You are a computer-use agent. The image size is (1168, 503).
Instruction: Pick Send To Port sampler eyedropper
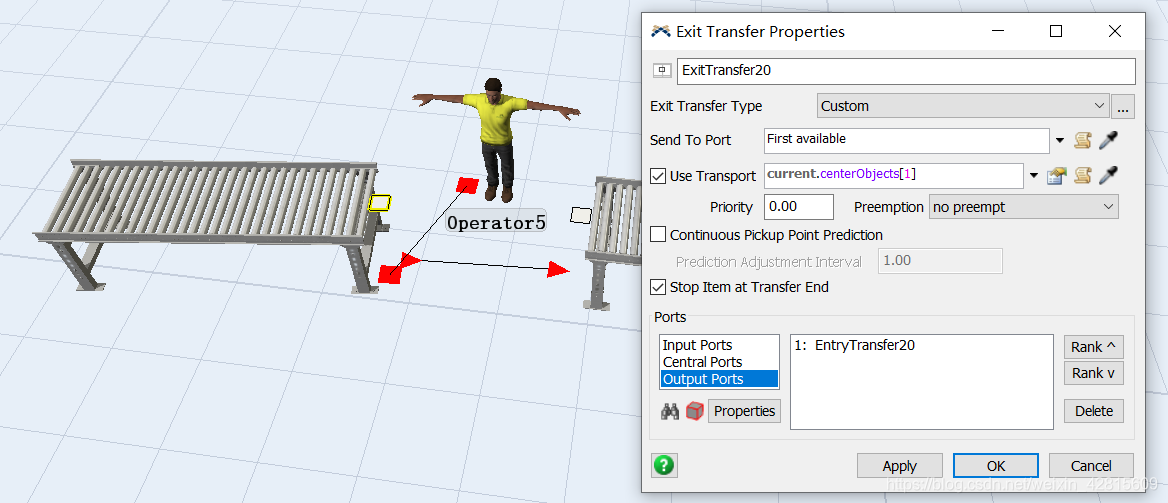(x=1108, y=140)
